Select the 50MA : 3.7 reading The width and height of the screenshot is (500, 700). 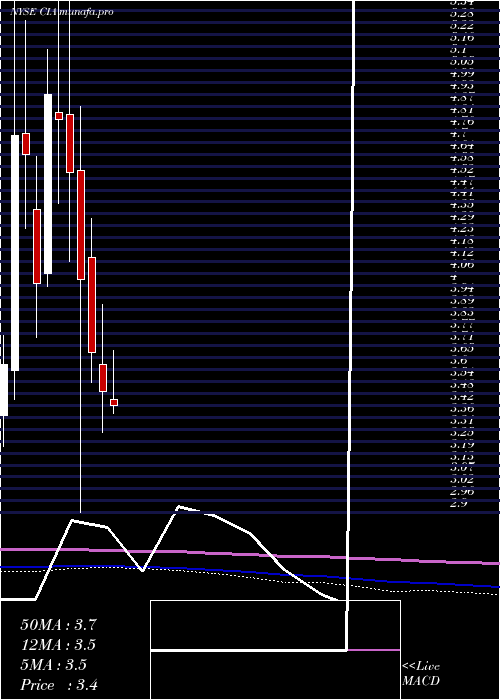coord(58,625)
